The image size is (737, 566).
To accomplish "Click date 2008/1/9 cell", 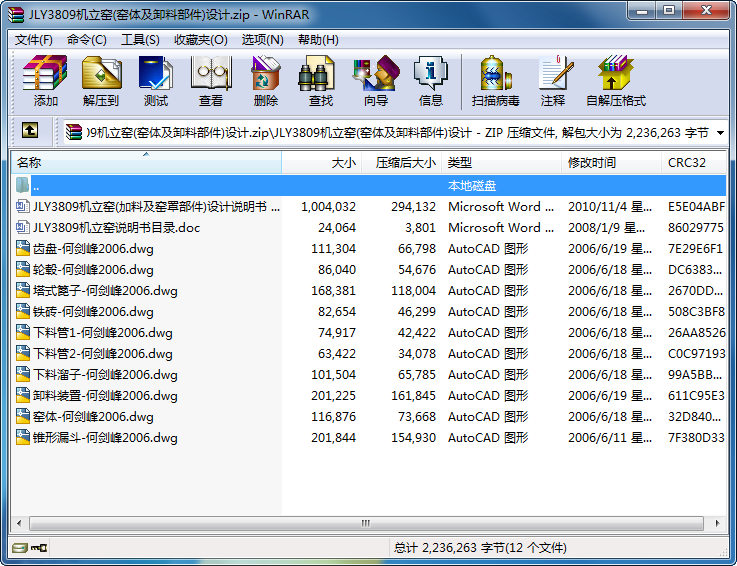I will click(606, 228).
